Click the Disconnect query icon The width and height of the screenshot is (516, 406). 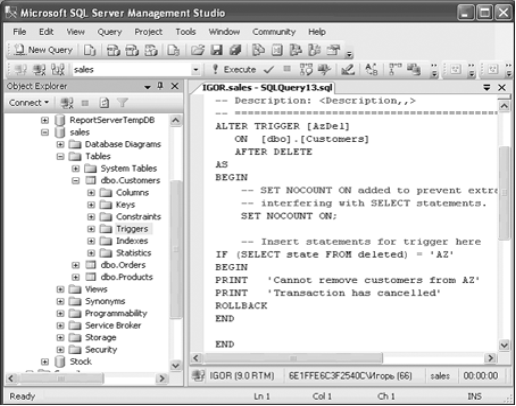39,69
